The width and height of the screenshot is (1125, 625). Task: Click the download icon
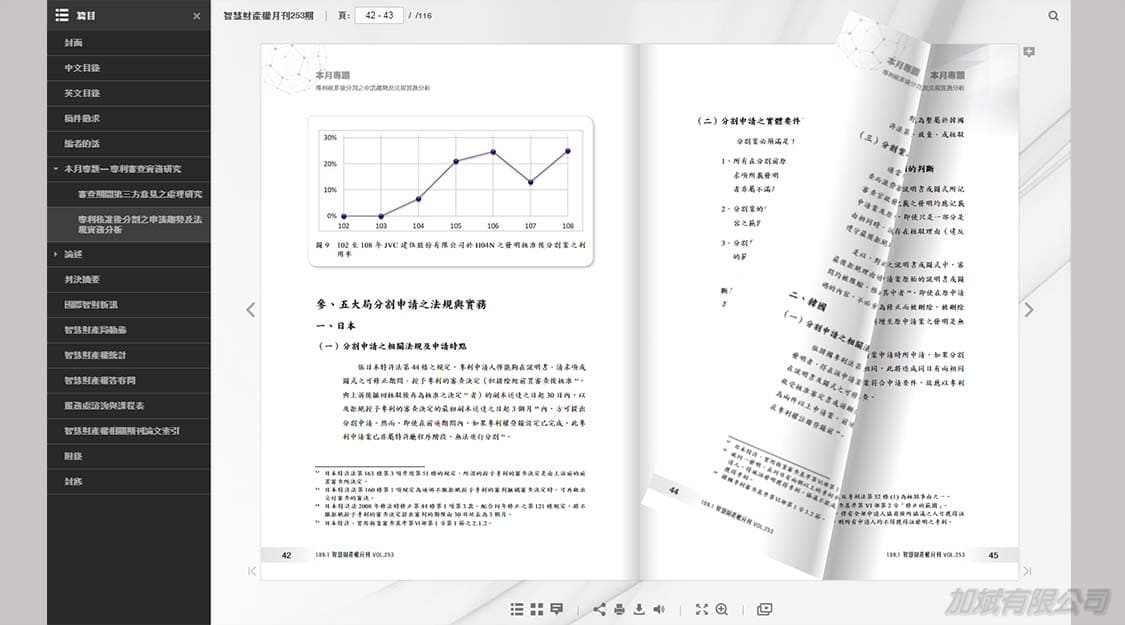(x=639, y=609)
